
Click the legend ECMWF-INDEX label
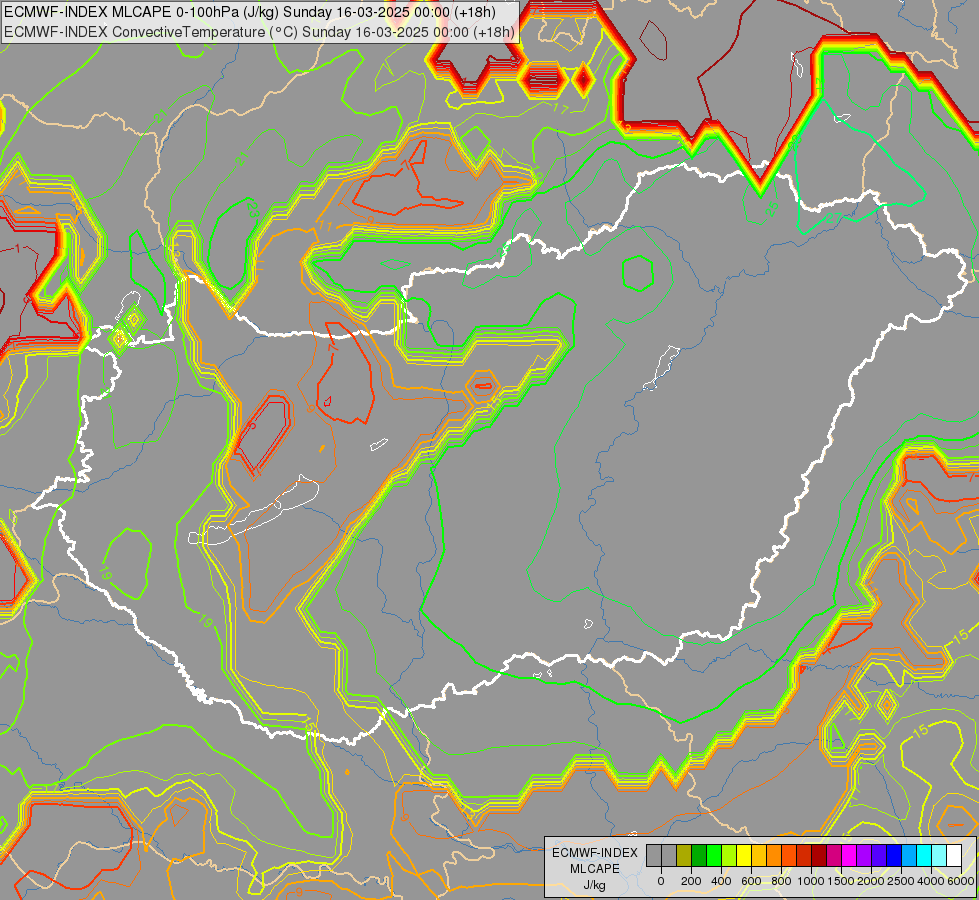click(x=595, y=853)
